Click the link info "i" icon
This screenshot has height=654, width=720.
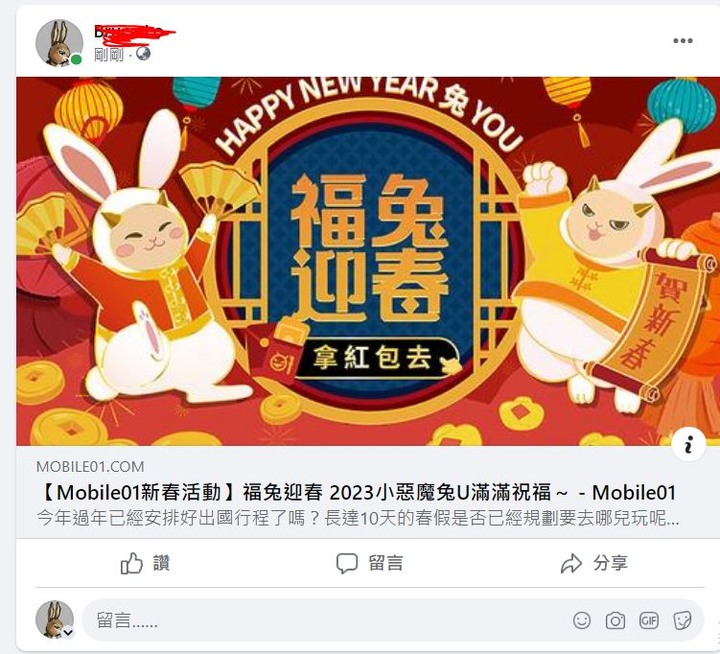tap(688, 444)
